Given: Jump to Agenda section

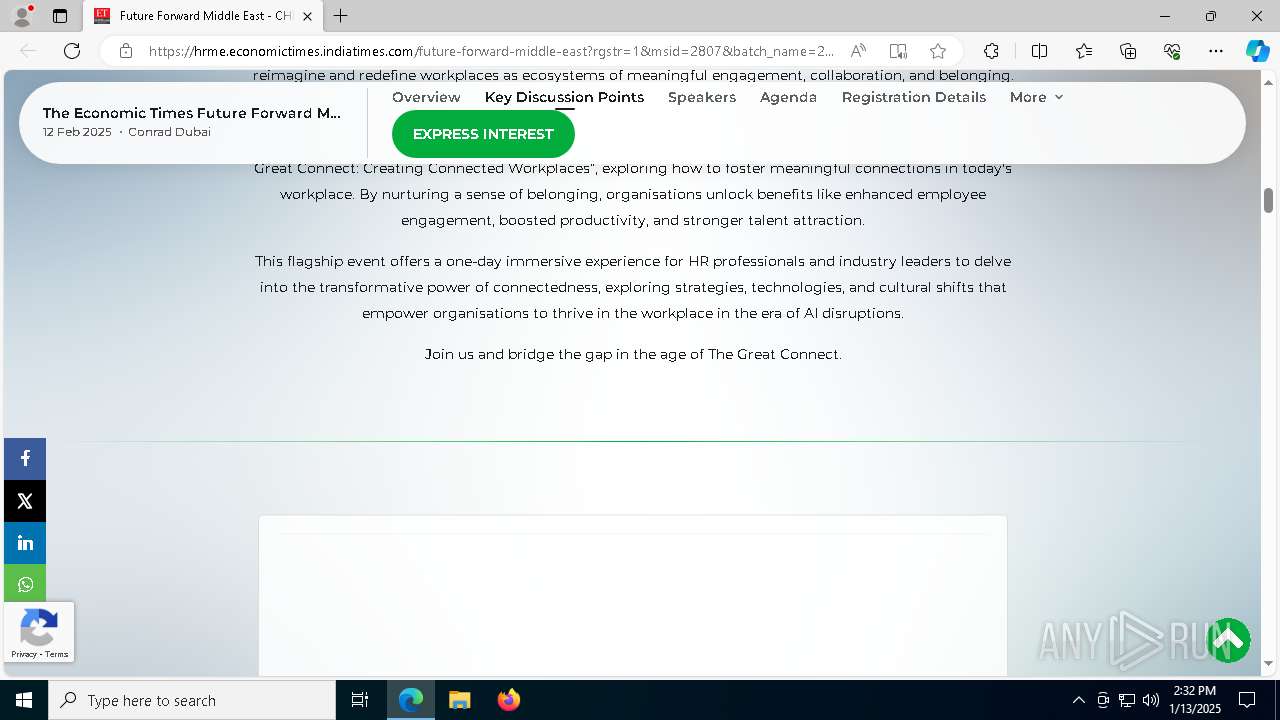Looking at the screenshot, I should click(788, 97).
